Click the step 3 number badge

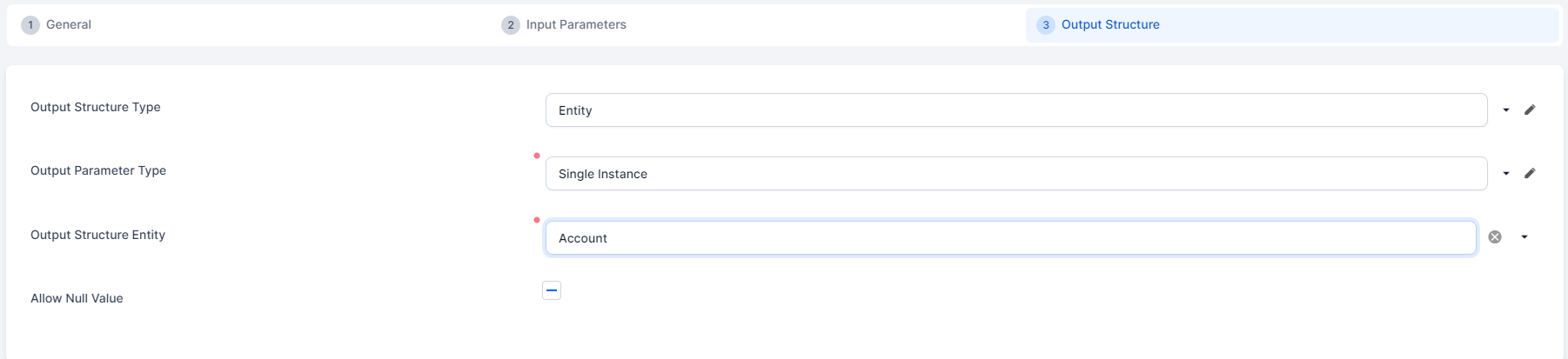[x=1046, y=25]
